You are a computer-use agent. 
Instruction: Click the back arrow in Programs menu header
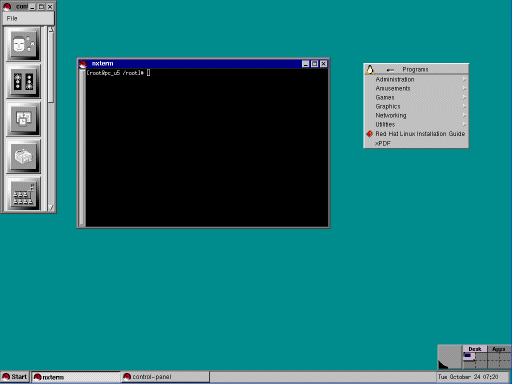[x=390, y=70]
